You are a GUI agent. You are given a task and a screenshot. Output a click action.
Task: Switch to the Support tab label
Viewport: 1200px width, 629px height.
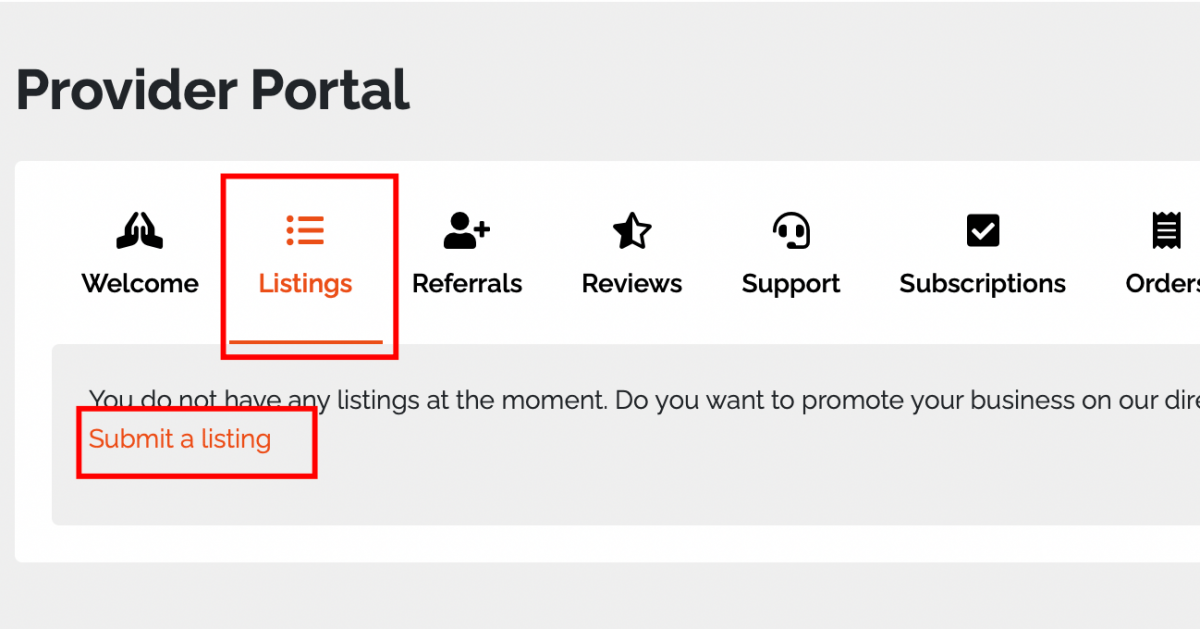click(791, 285)
